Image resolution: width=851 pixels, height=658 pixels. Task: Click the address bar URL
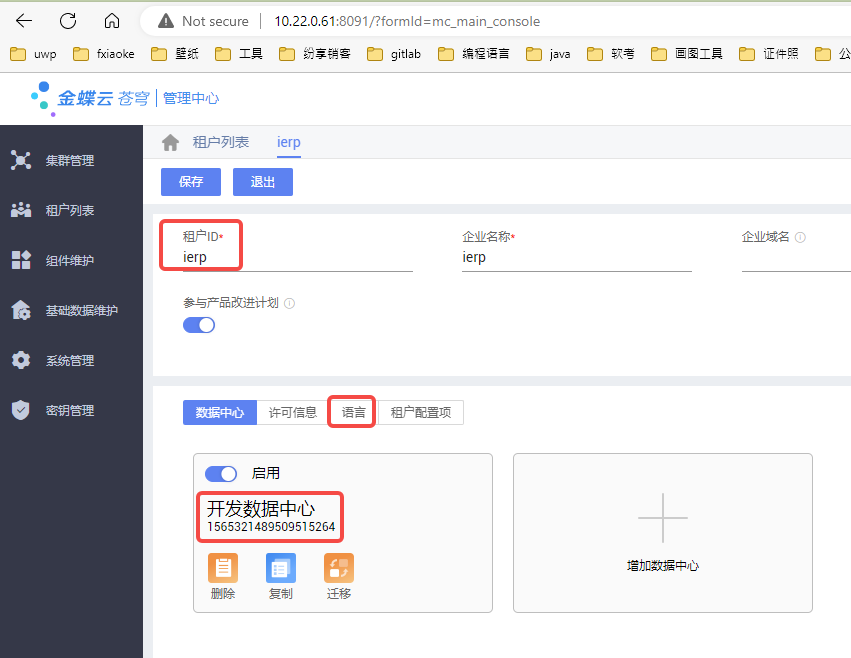pos(407,21)
